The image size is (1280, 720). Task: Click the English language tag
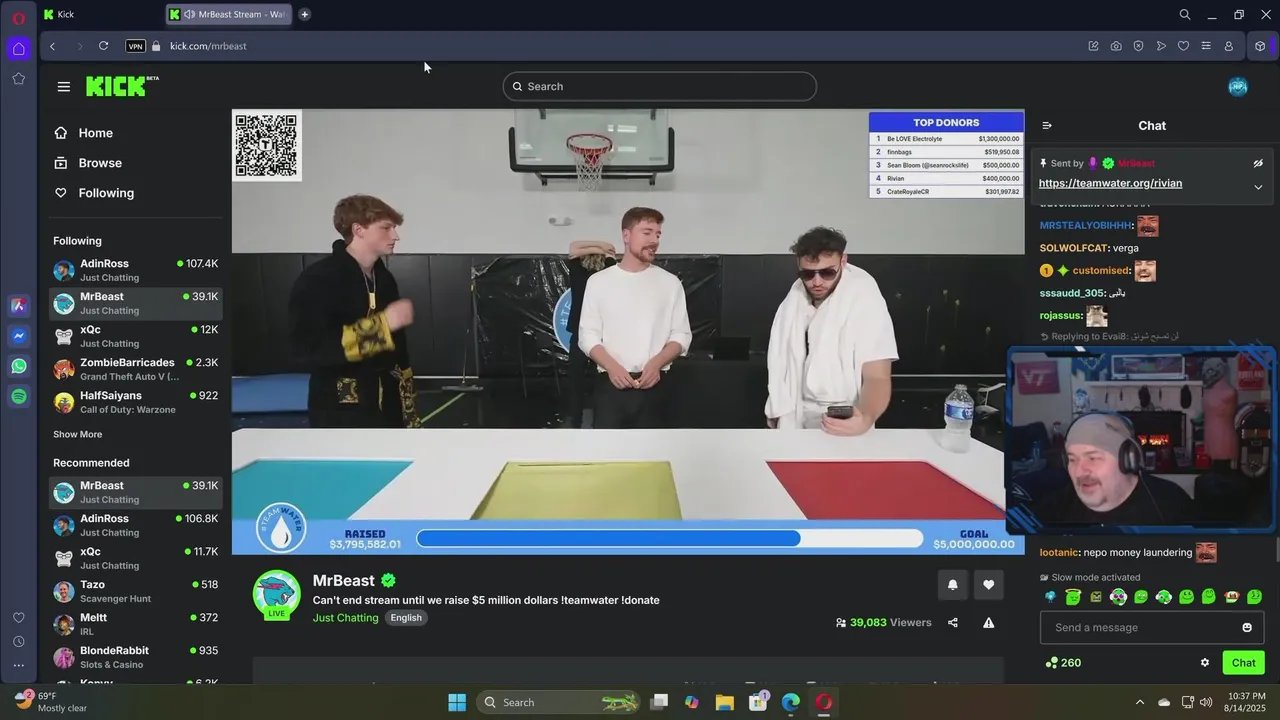pyautogui.click(x=406, y=618)
